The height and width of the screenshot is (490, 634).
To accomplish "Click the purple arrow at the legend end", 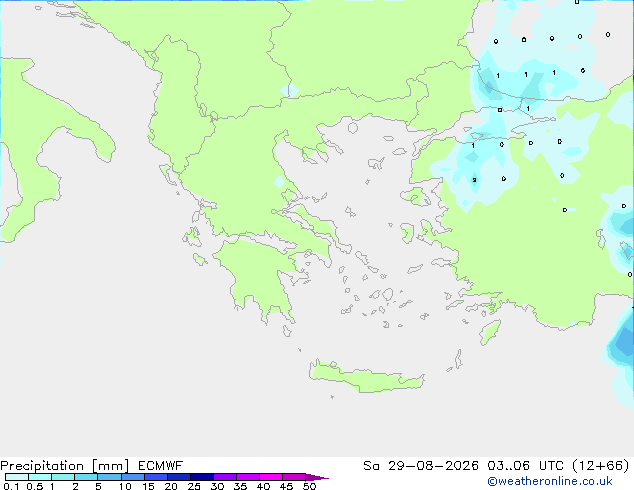I will (317, 477).
